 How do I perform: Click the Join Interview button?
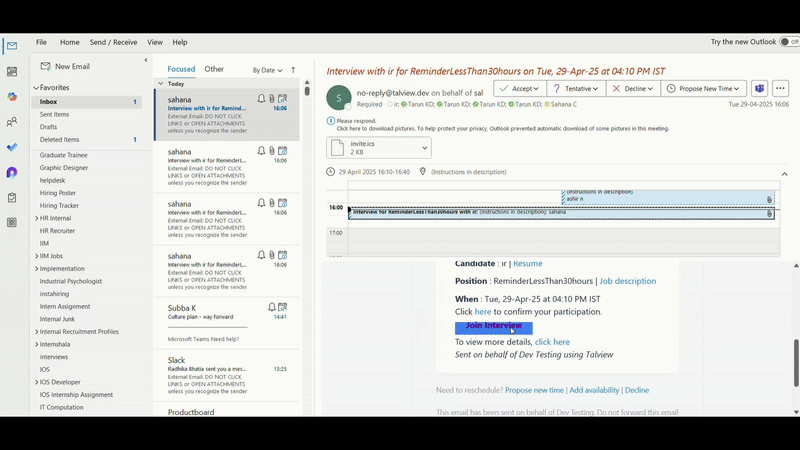click(493, 328)
